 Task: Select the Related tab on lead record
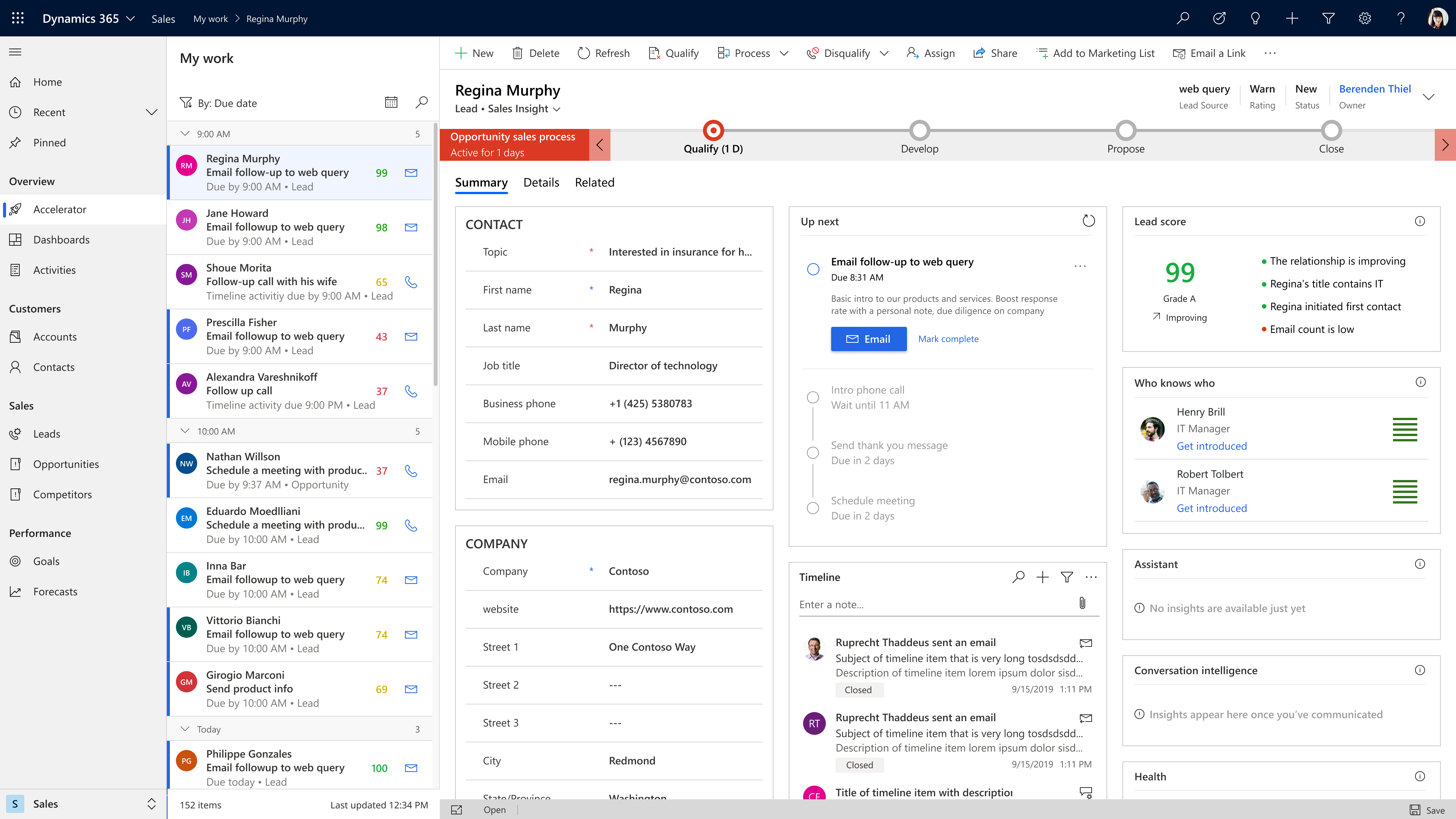pos(594,182)
